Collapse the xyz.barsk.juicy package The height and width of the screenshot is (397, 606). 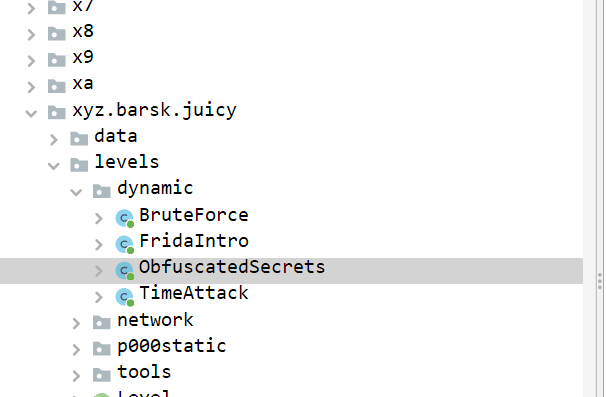(x=31, y=114)
